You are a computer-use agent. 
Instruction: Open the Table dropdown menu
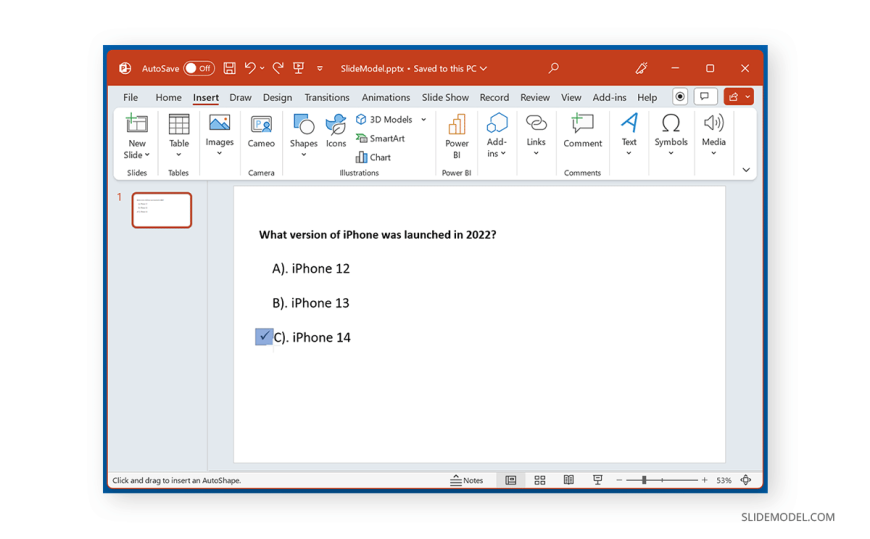click(179, 153)
